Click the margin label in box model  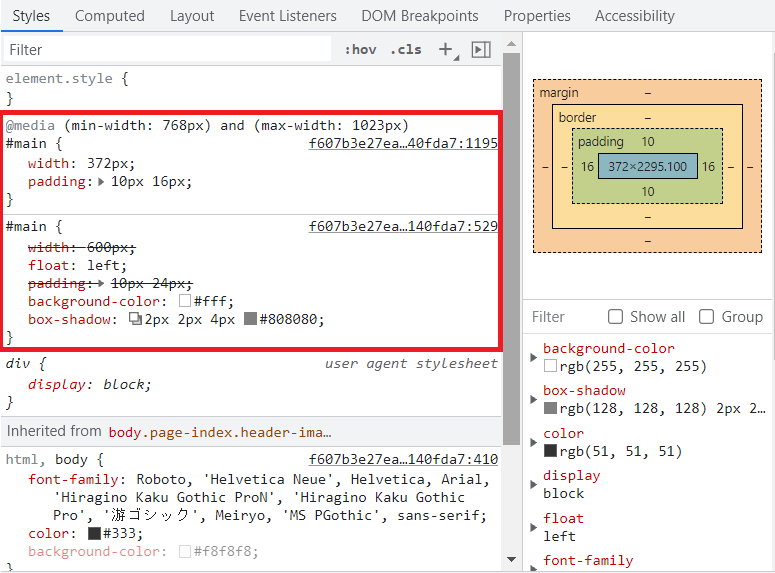click(559, 93)
